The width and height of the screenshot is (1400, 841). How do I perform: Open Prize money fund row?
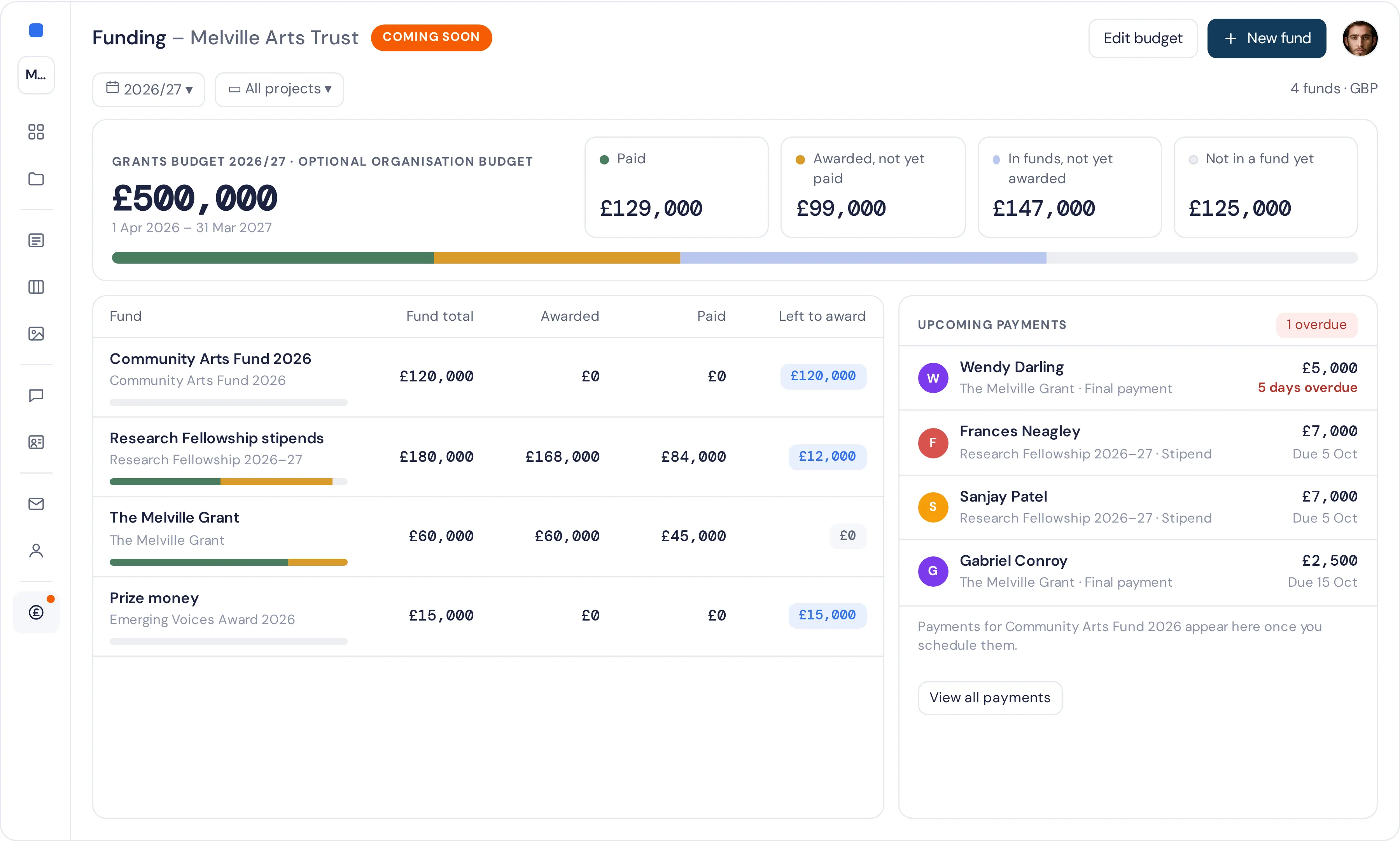[488, 617]
